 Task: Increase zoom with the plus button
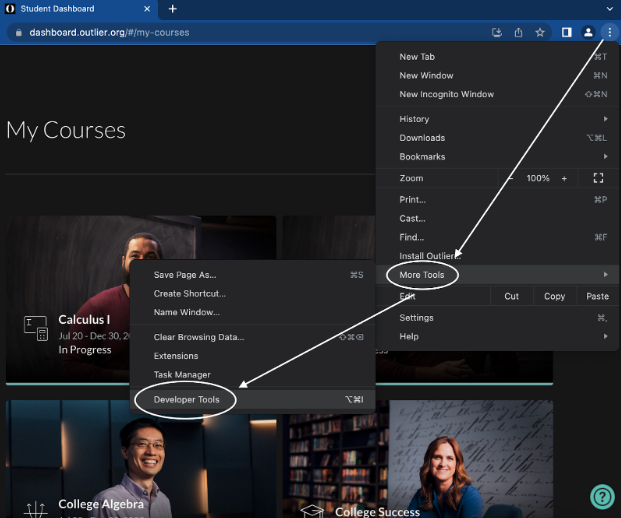coord(564,179)
